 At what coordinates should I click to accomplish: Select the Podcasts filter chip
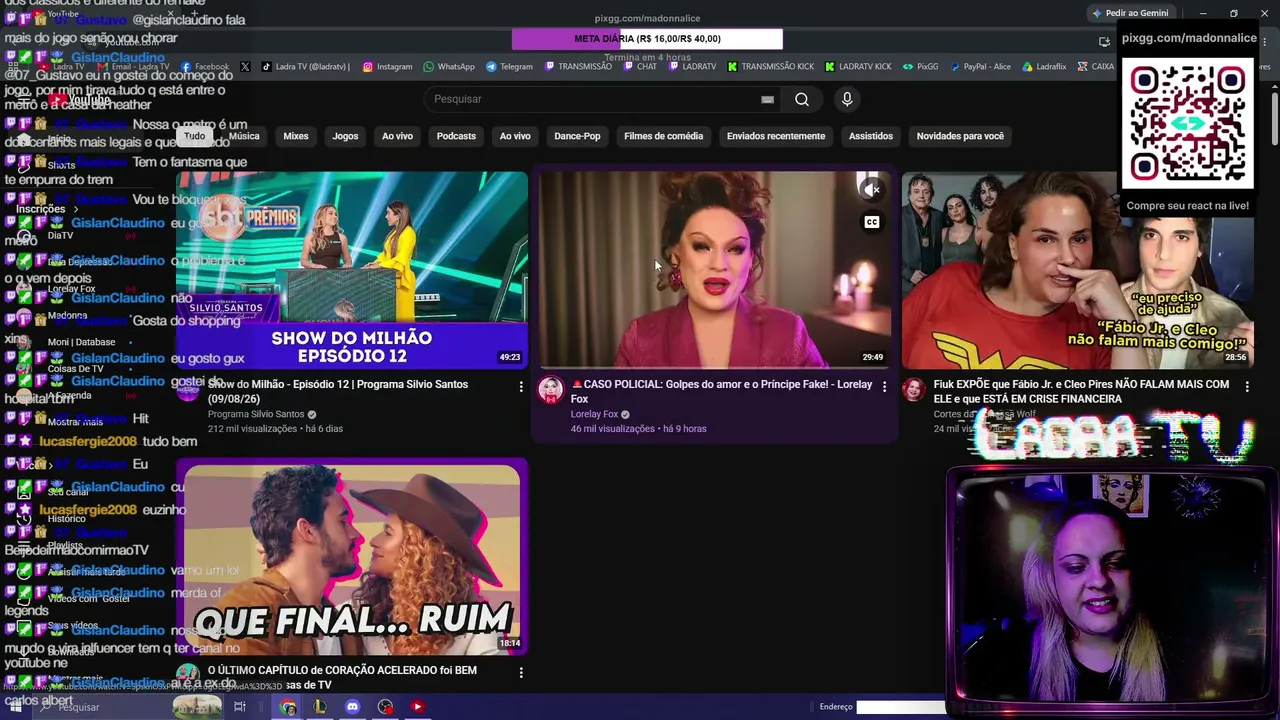(x=456, y=136)
